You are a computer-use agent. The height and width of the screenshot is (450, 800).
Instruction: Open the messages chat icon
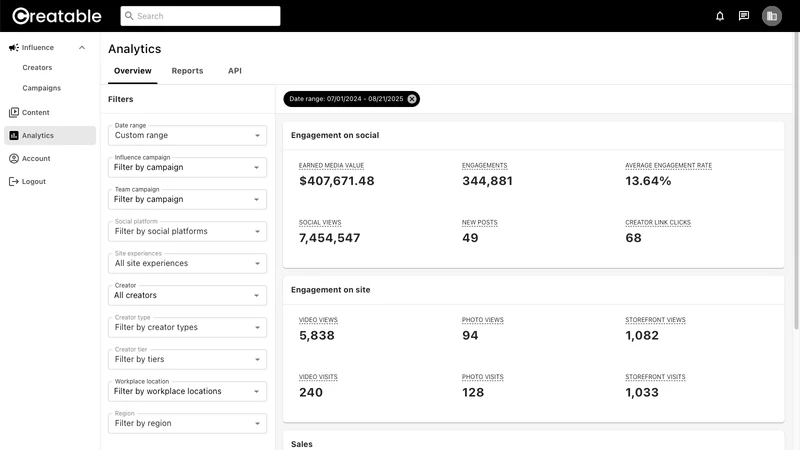tap(744, 16)
